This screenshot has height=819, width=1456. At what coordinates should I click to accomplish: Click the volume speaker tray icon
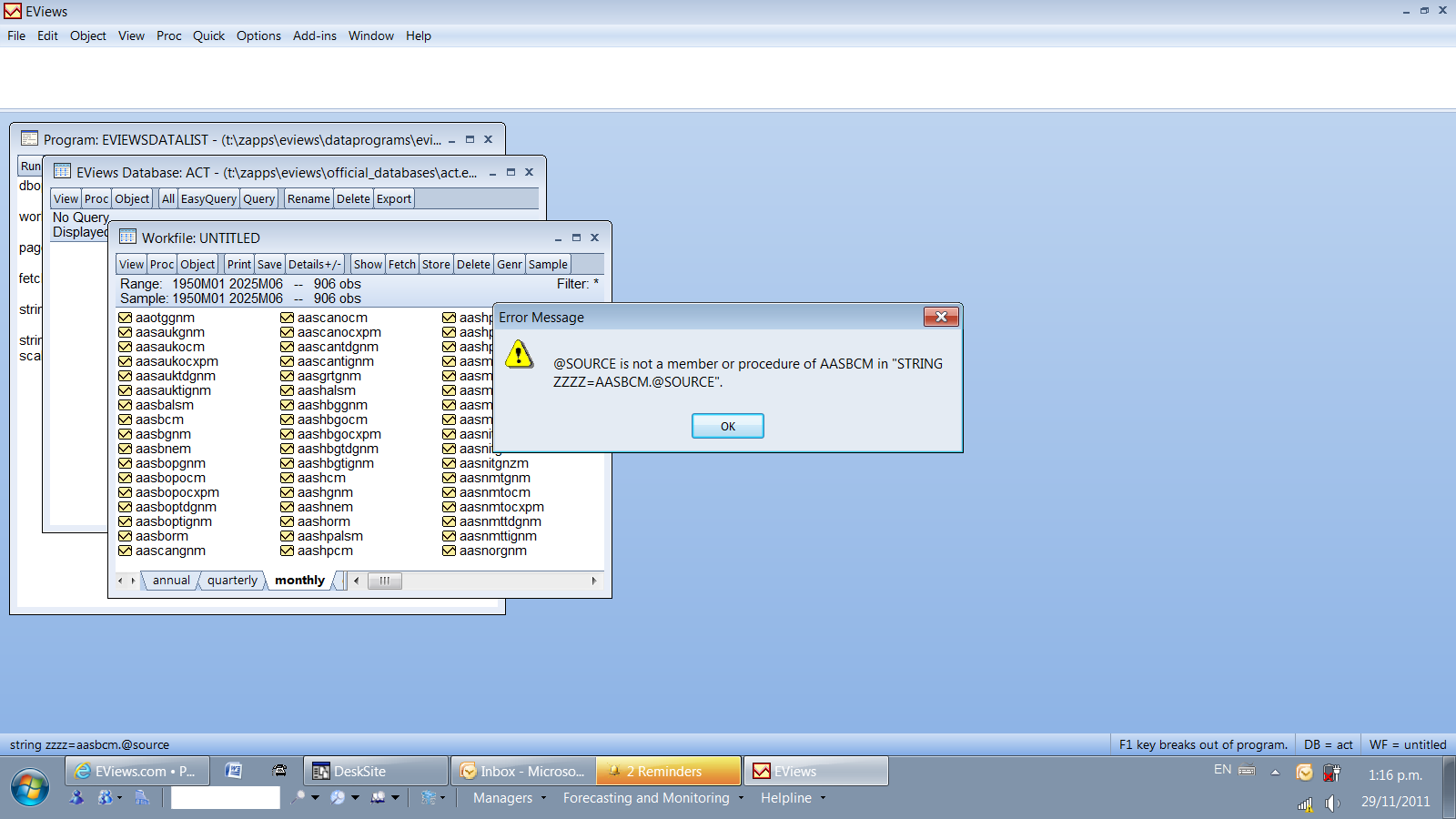click(1332, 803)
